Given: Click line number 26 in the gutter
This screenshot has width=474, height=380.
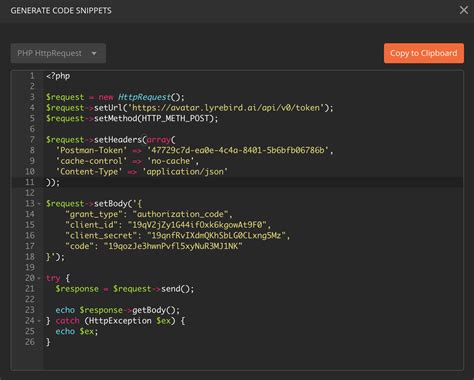Looking at the screenshot, I should (30, 342).
